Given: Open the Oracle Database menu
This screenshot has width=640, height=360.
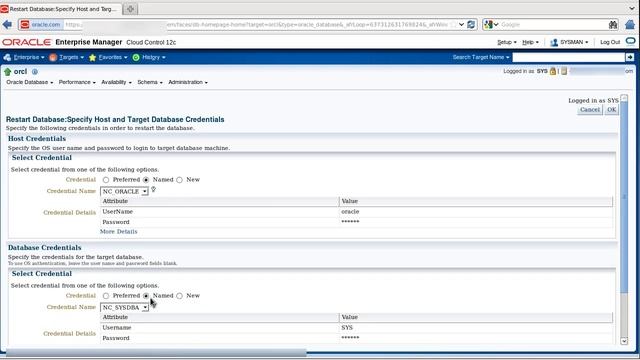Looking at the screenshot, I should click(29, 82).
